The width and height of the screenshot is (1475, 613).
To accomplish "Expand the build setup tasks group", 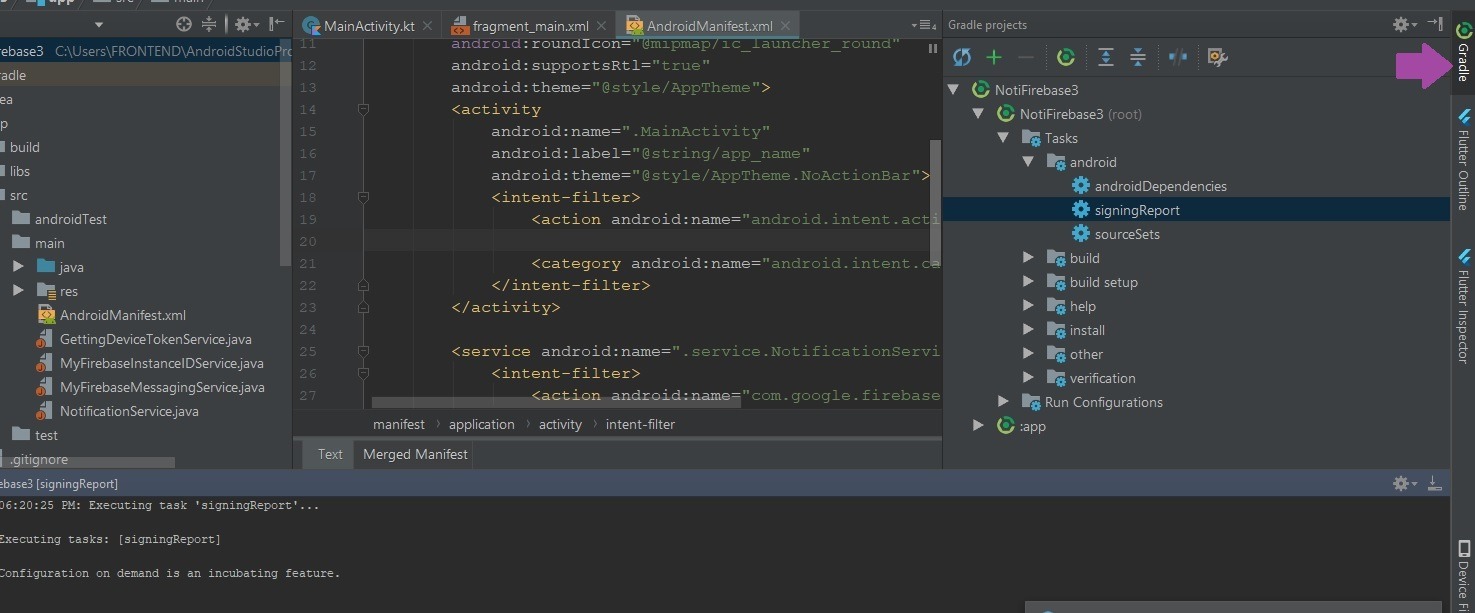I will point(1029,282).
